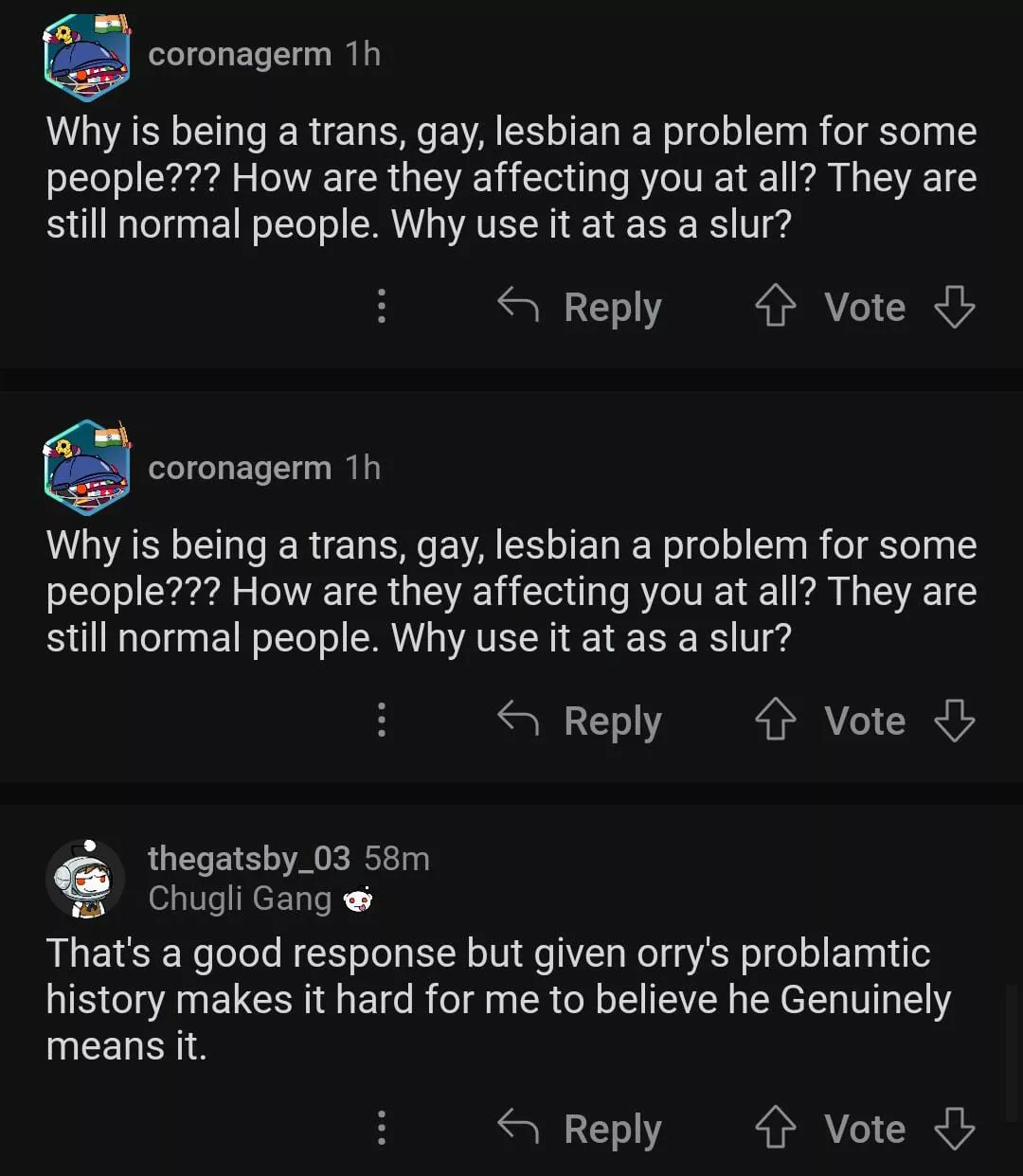Downvote the topmost coronagerm comment
The width and height of the screenshot is (1023, 1176).
pos(954,307)
